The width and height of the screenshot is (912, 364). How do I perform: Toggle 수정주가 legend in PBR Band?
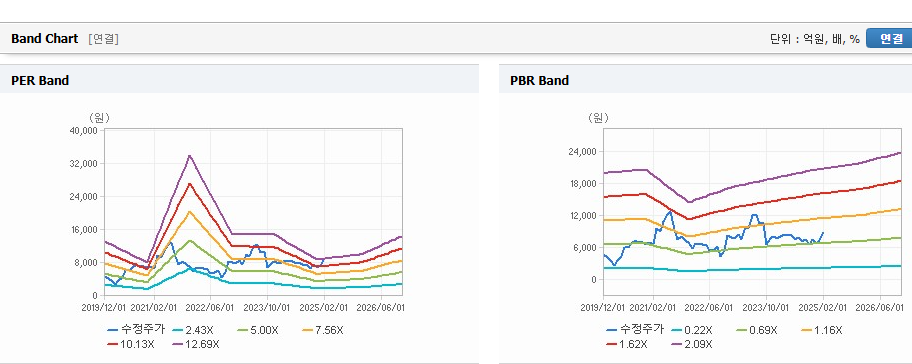pos(635,330)
